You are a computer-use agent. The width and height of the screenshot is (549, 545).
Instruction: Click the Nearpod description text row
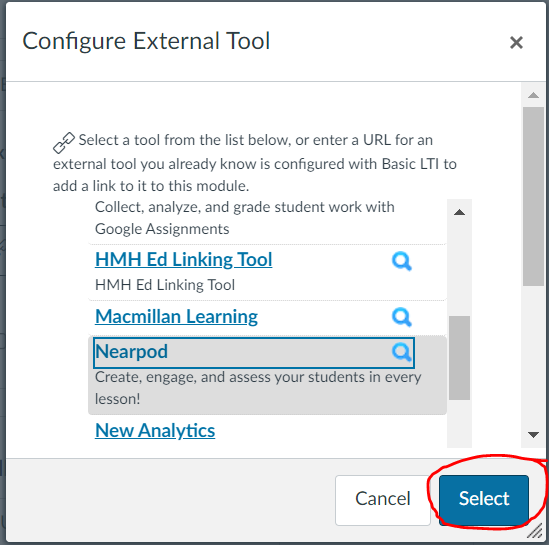coord(258,388)
